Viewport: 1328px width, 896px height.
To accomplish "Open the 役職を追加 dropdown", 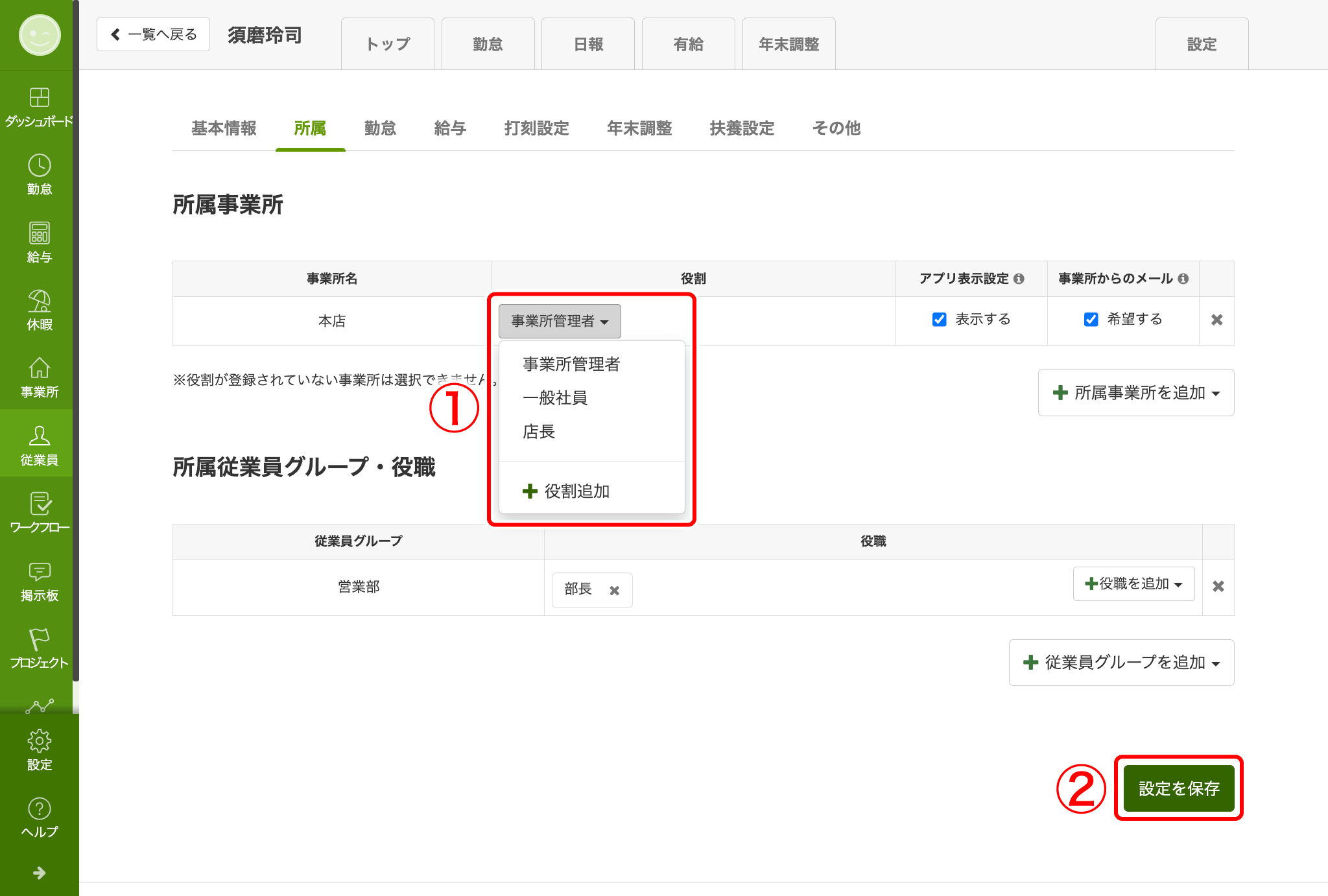I will coord(1133,584).
